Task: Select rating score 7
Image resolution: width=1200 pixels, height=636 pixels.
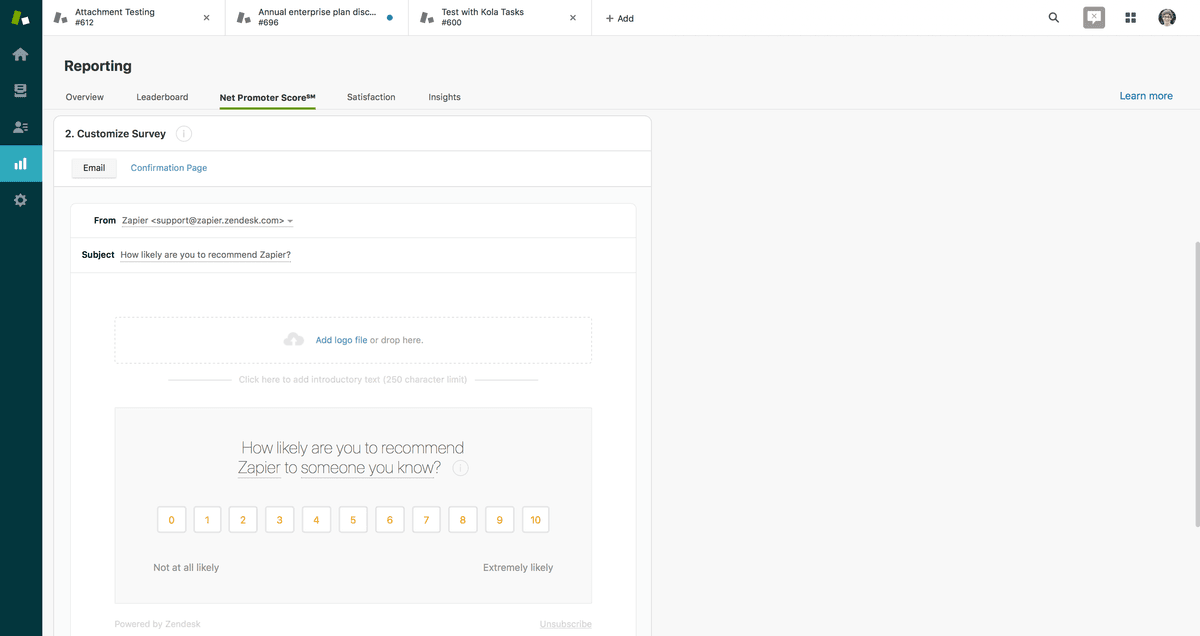Action: tap(426, 520)
